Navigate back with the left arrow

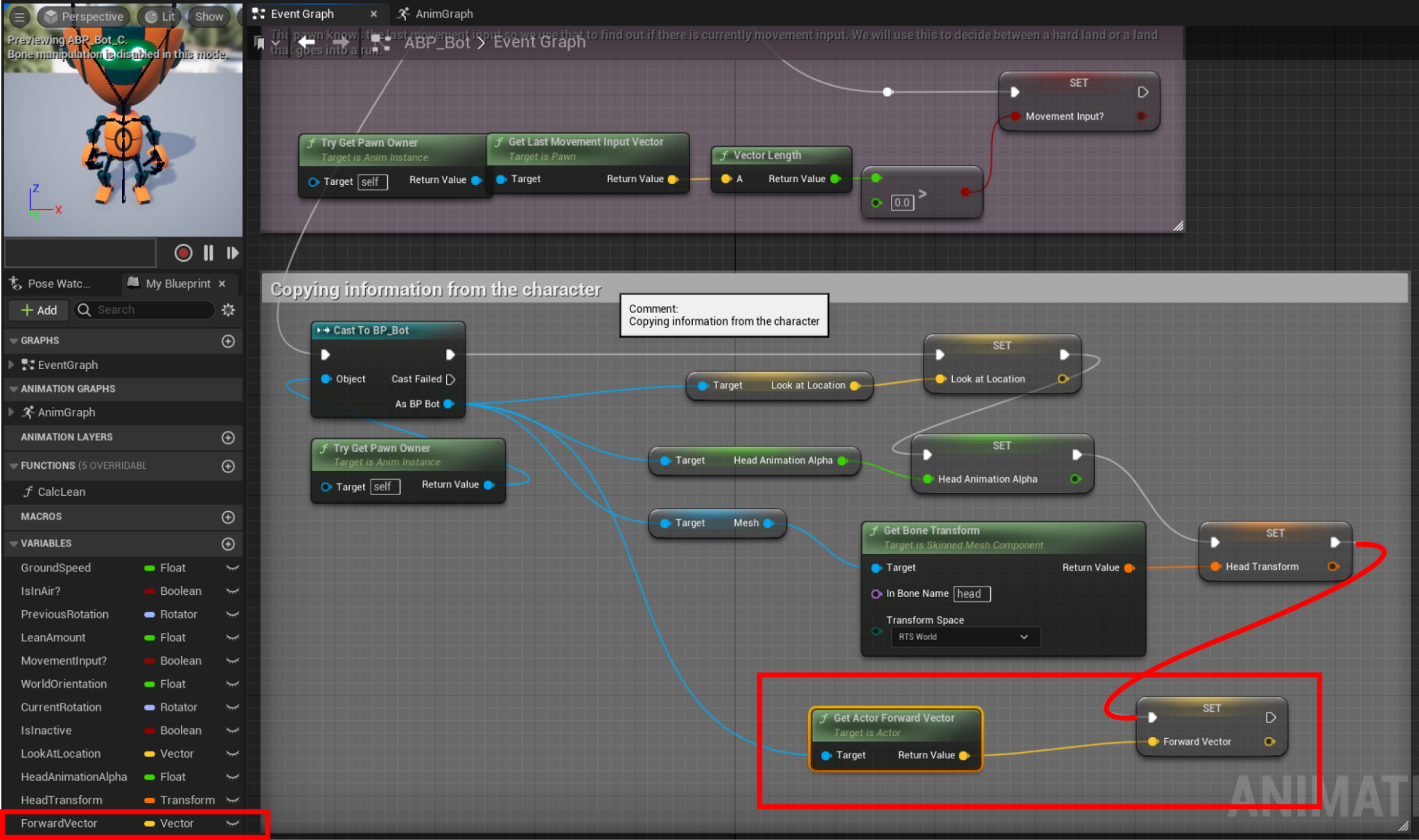[x=306, y=42]
